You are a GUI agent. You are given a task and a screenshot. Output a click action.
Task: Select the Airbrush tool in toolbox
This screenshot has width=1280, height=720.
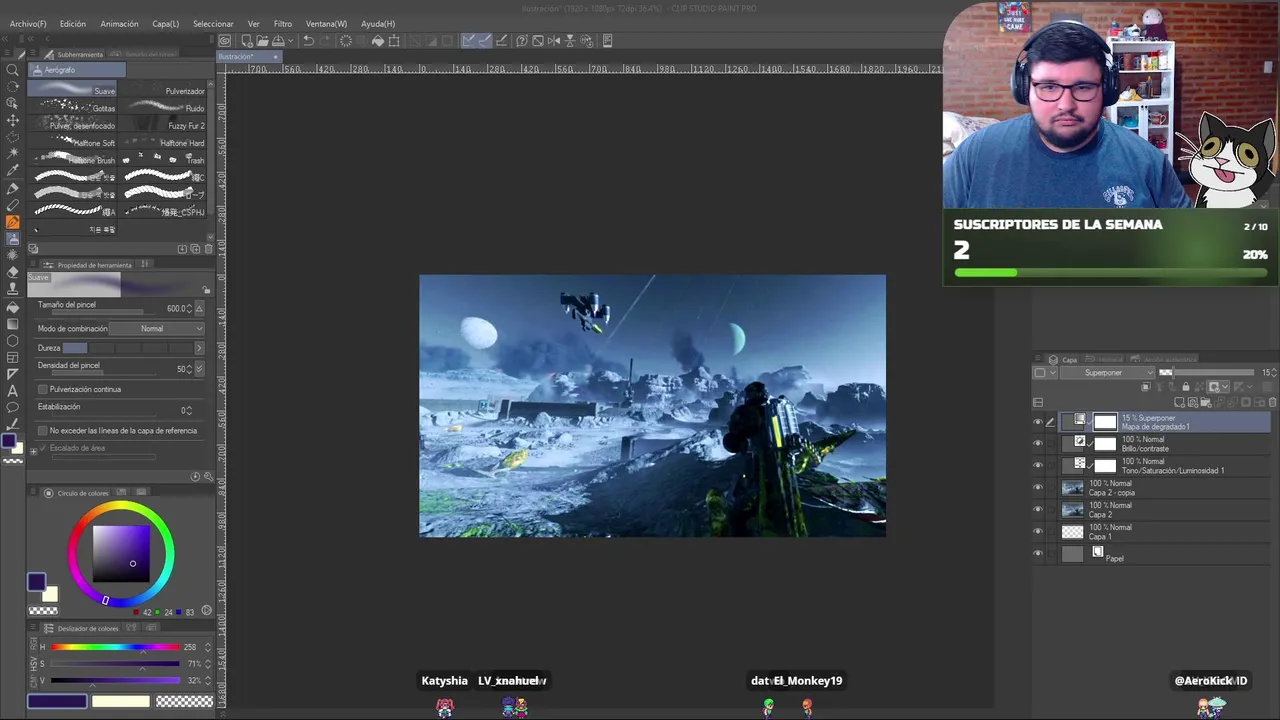click(x=13, y=239)
